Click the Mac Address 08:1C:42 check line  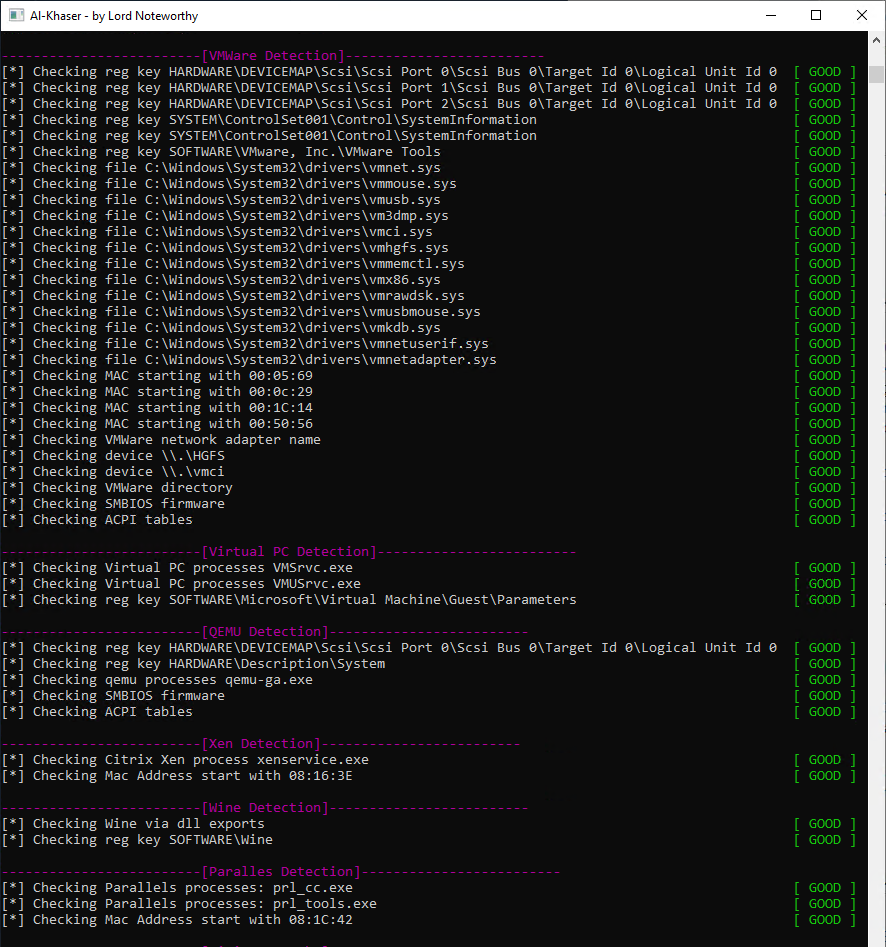[177, 920]
